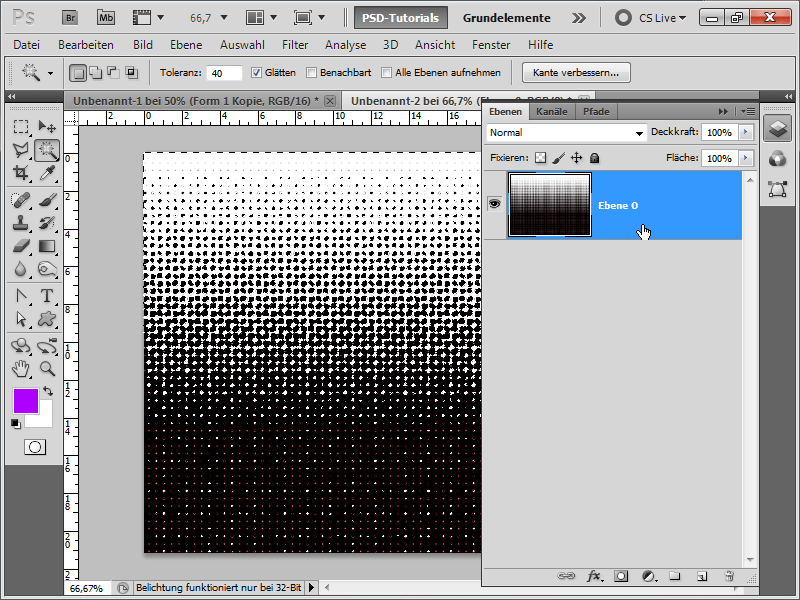Select the Clone Stamp tool

pos(21,223)
